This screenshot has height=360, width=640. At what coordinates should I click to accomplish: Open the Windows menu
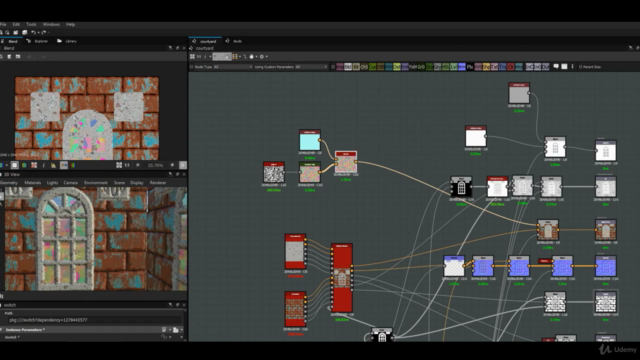pyautogui.click(x=51, y=24)
